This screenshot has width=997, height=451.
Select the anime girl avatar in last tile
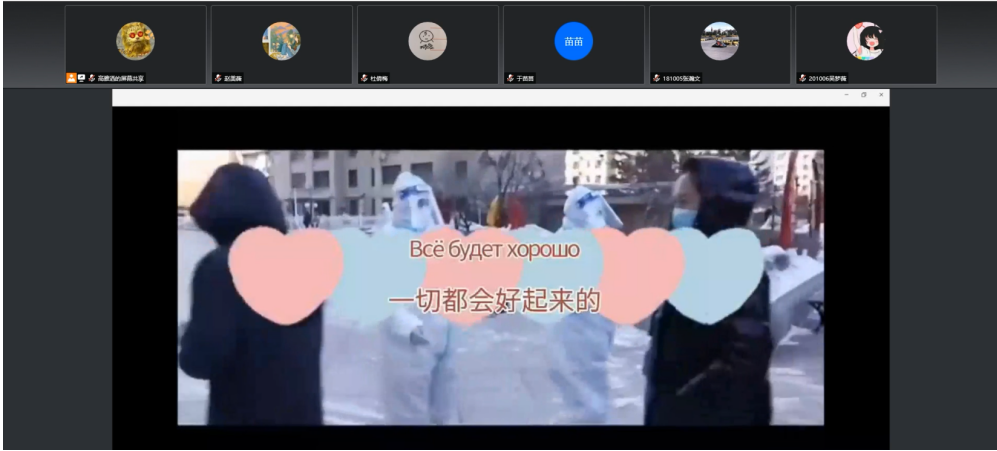(865, 41)
